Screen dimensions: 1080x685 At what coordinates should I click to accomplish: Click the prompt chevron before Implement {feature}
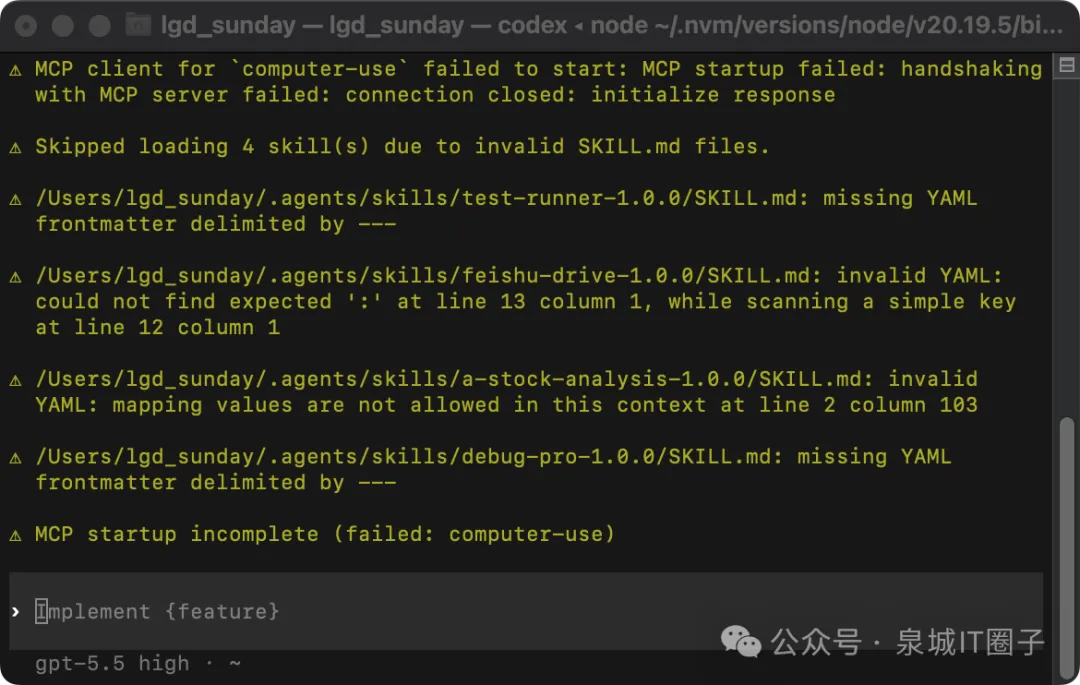coord(16,611)
